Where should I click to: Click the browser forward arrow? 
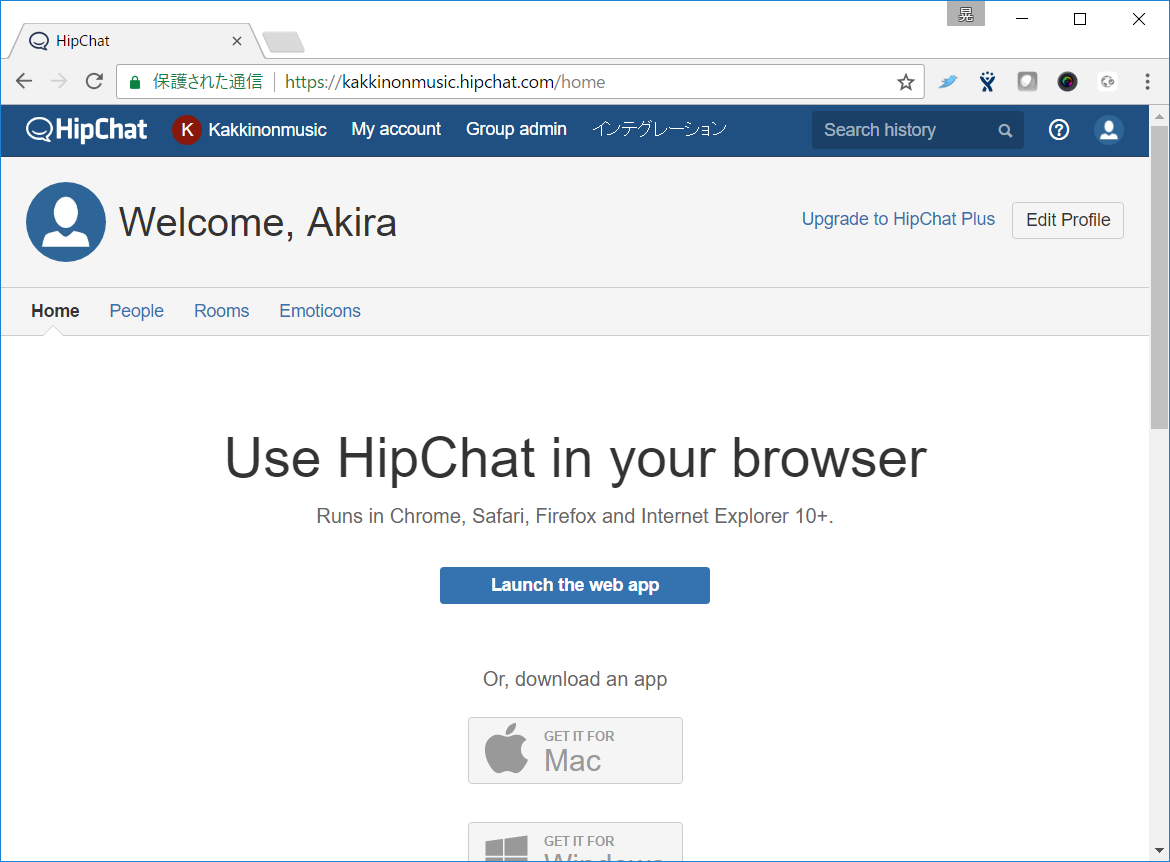click(x=59, y=81)
